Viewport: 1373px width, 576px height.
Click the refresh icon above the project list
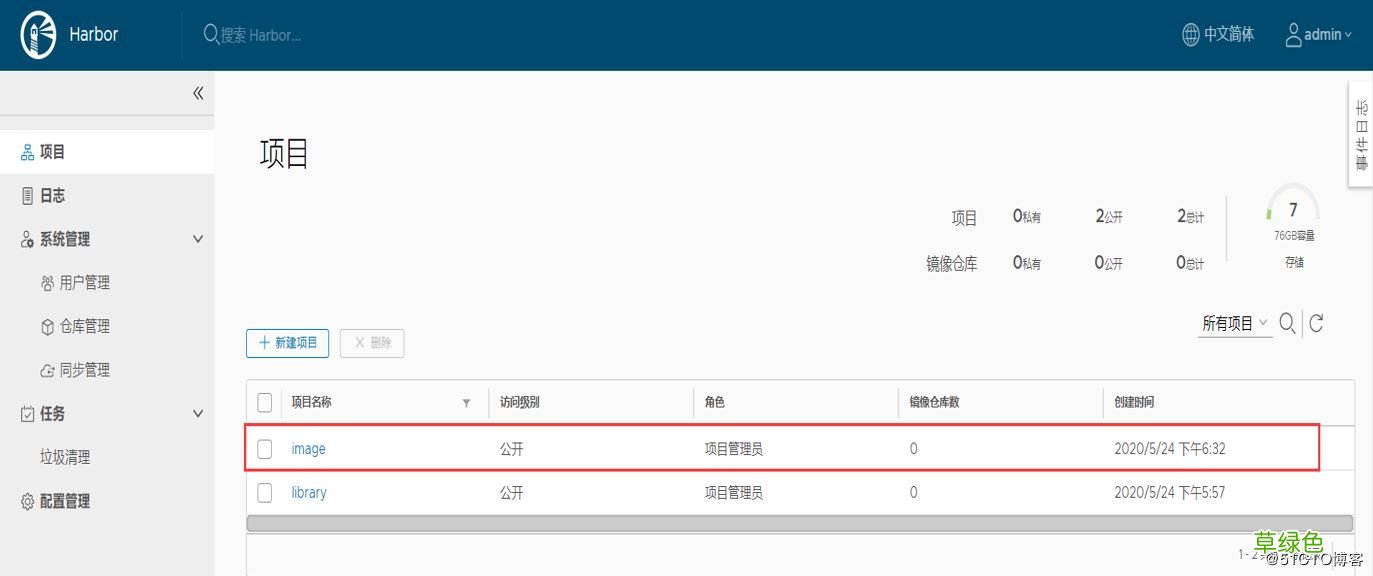click(1317, 322)
